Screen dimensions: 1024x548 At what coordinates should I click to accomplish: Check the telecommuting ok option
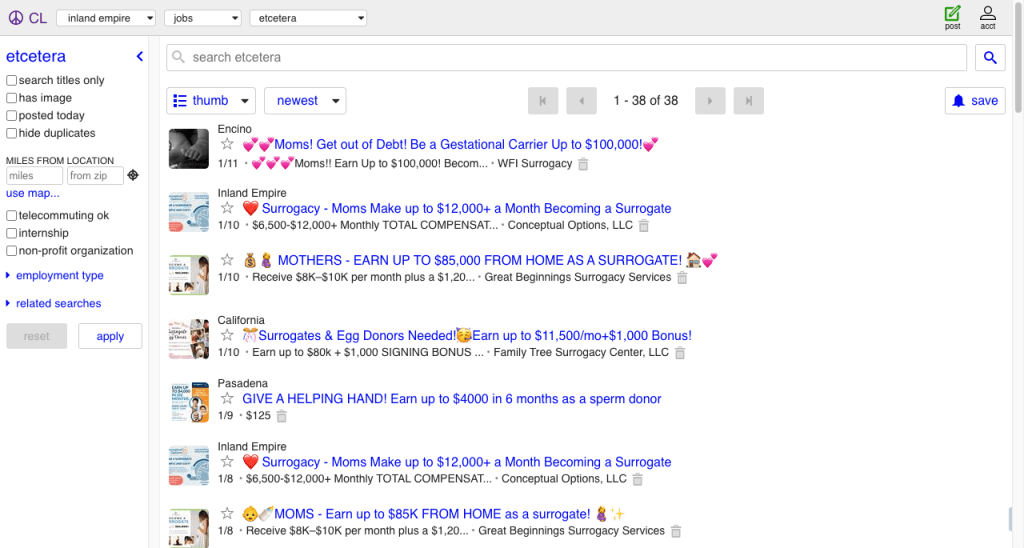pos(11,216)
